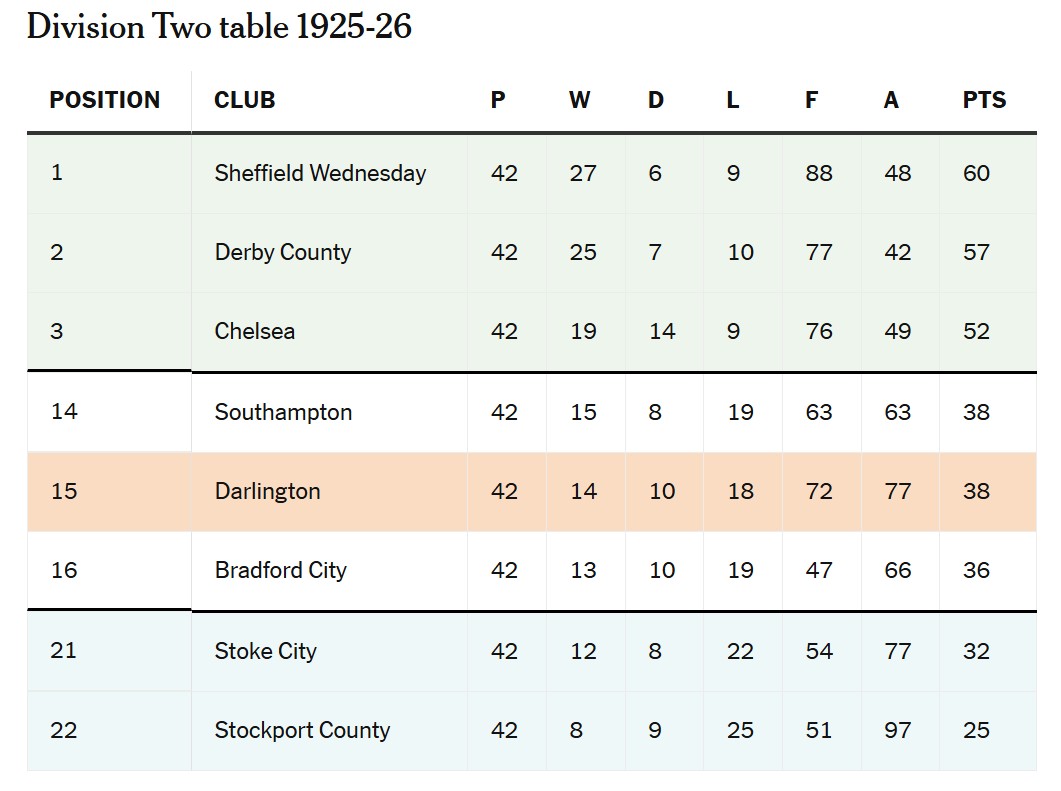
Task: Select the Stockport County club name
Action: coord(302,730)
